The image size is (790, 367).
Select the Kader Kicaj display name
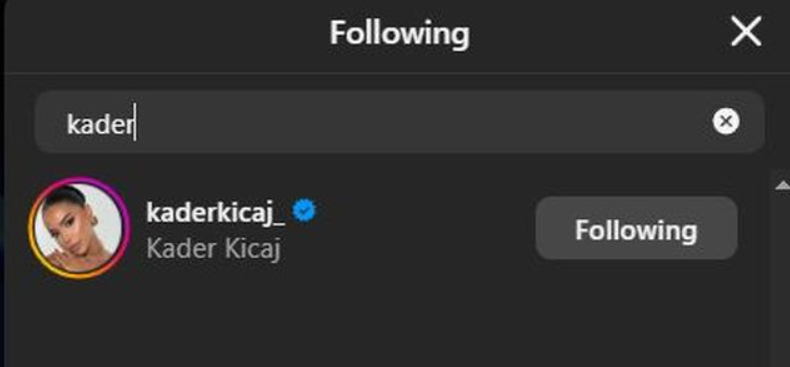point(213,249)
